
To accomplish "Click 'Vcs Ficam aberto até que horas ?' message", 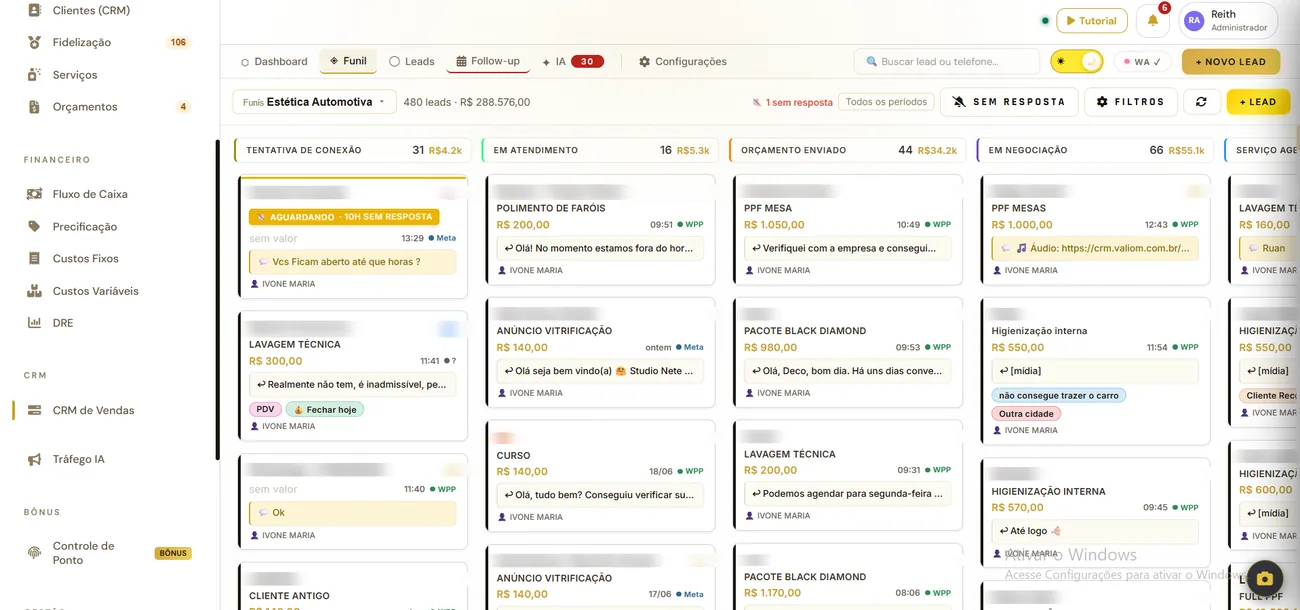I will (352, 262).
